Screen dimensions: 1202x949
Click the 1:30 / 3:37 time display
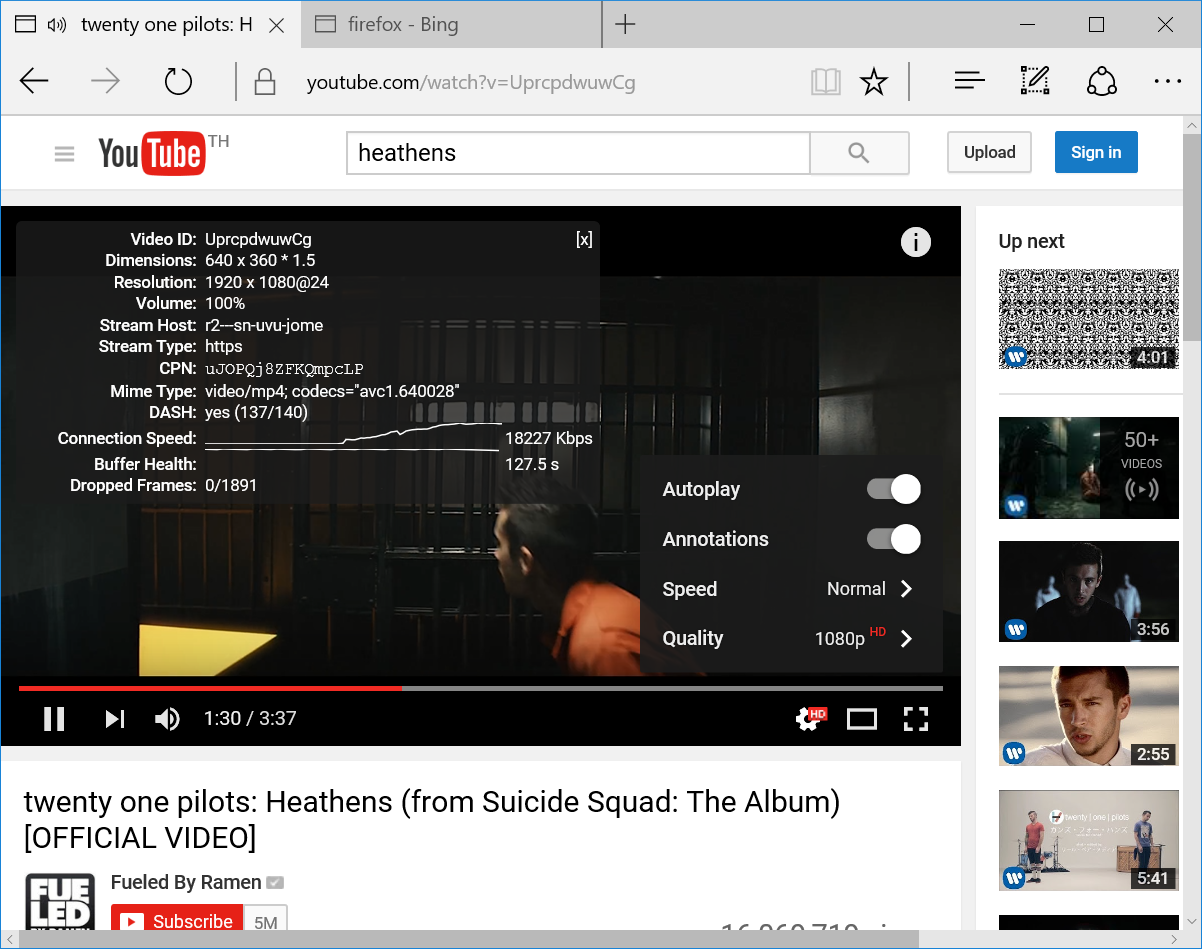(250, 719)
